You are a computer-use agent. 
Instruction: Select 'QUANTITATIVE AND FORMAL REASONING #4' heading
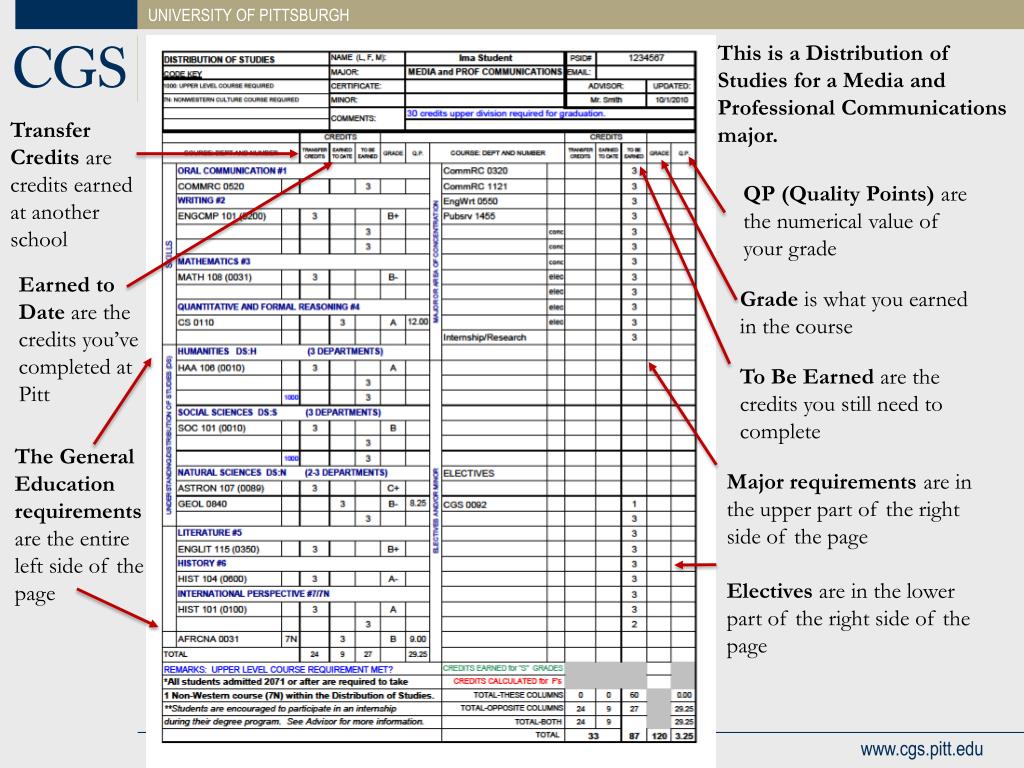268,307
